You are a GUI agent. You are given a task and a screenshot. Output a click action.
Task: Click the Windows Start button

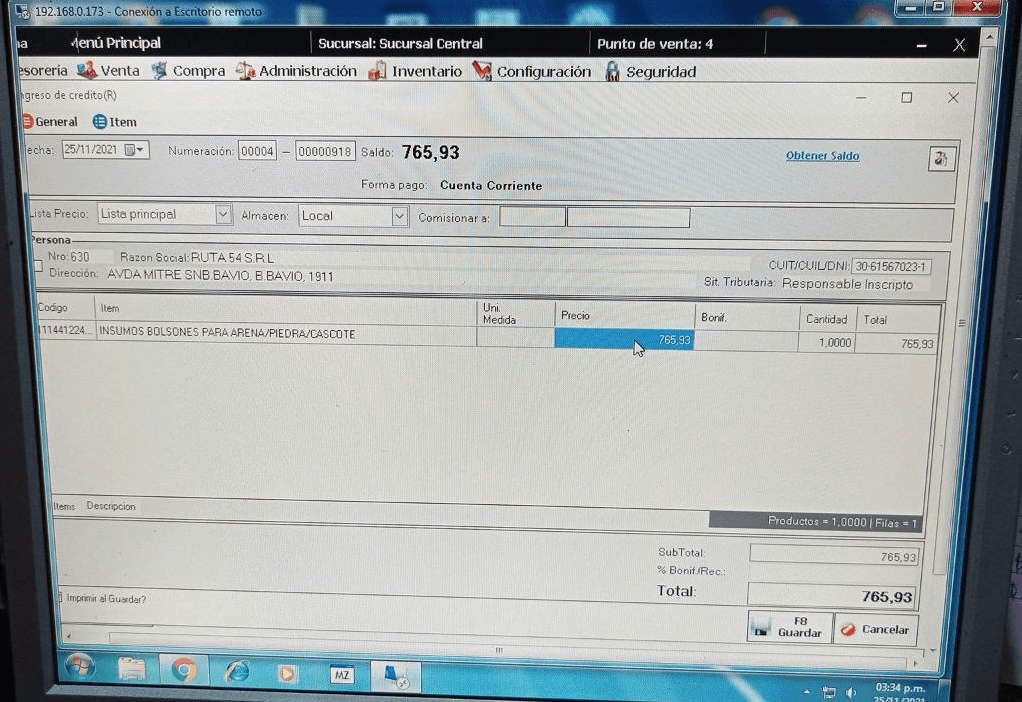click(x=81, y=668)
